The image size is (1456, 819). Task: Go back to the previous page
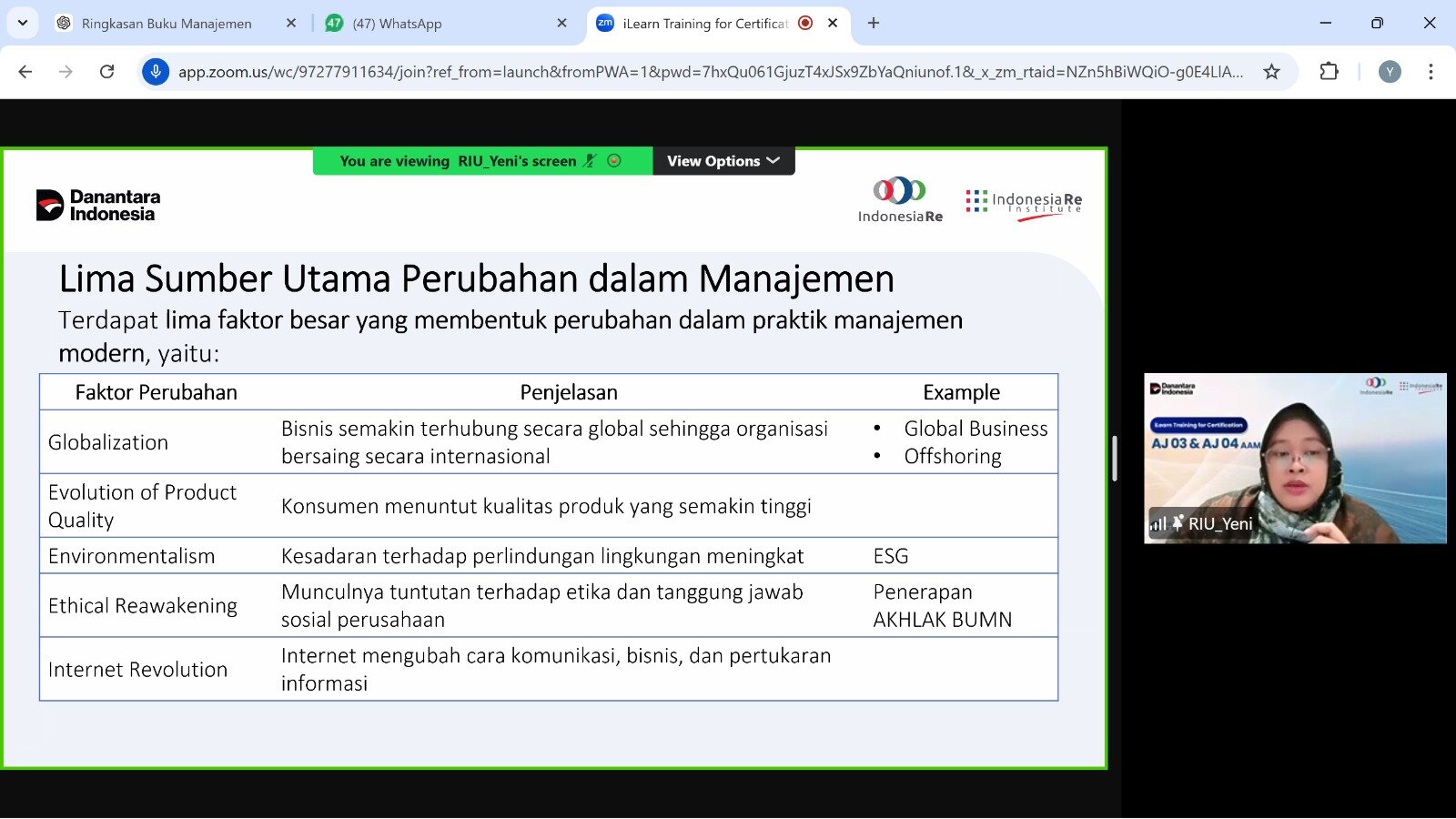click(x=25, y=72)
